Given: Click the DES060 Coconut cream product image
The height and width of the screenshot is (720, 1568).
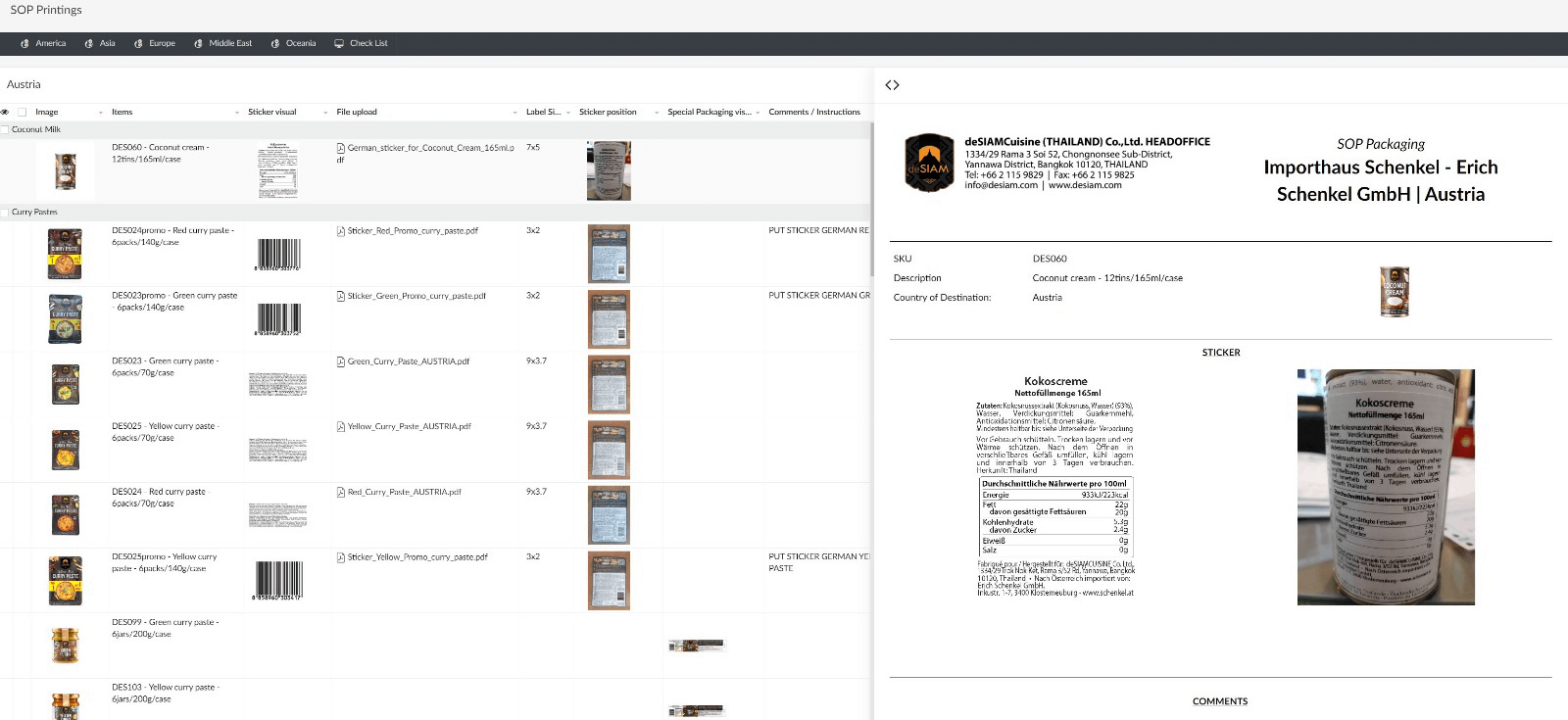Looking at the screenshot, I should click(x=65, y=170).
